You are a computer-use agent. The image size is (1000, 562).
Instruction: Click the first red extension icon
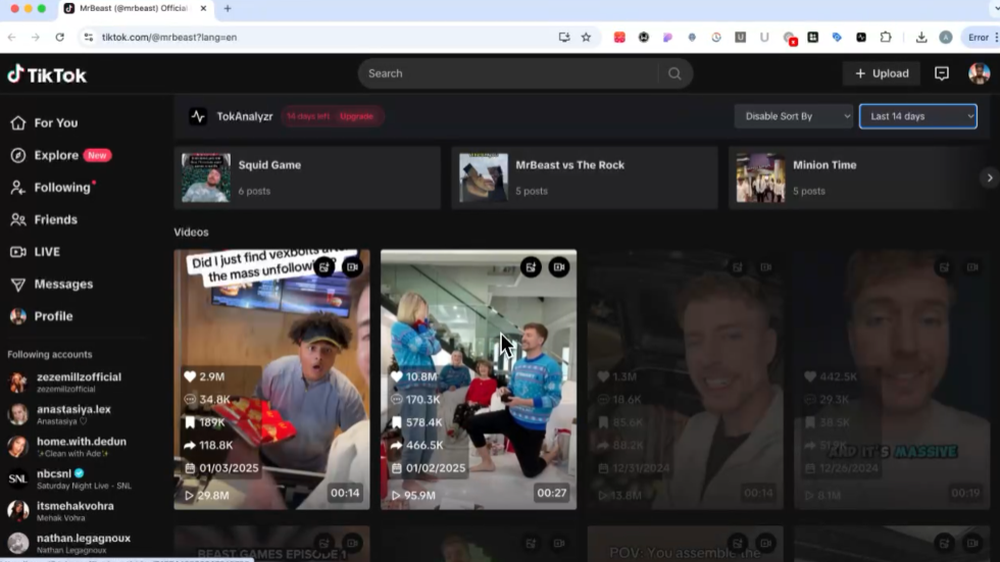click(x=619, y=38)
